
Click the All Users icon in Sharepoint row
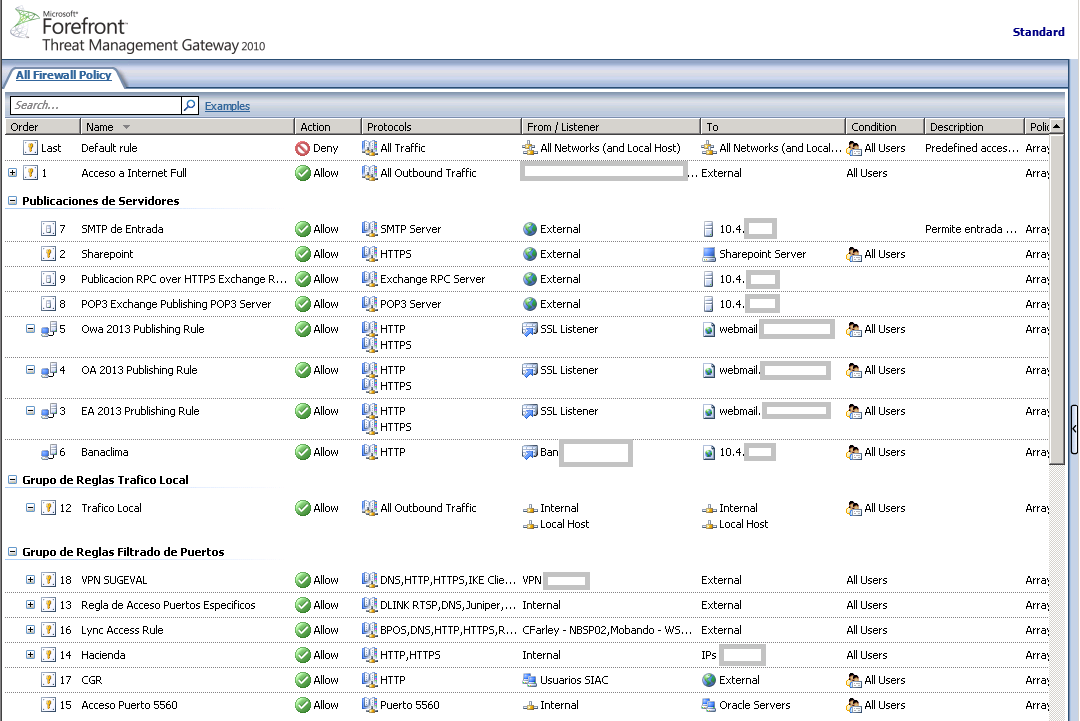click(x=854, y=254)
